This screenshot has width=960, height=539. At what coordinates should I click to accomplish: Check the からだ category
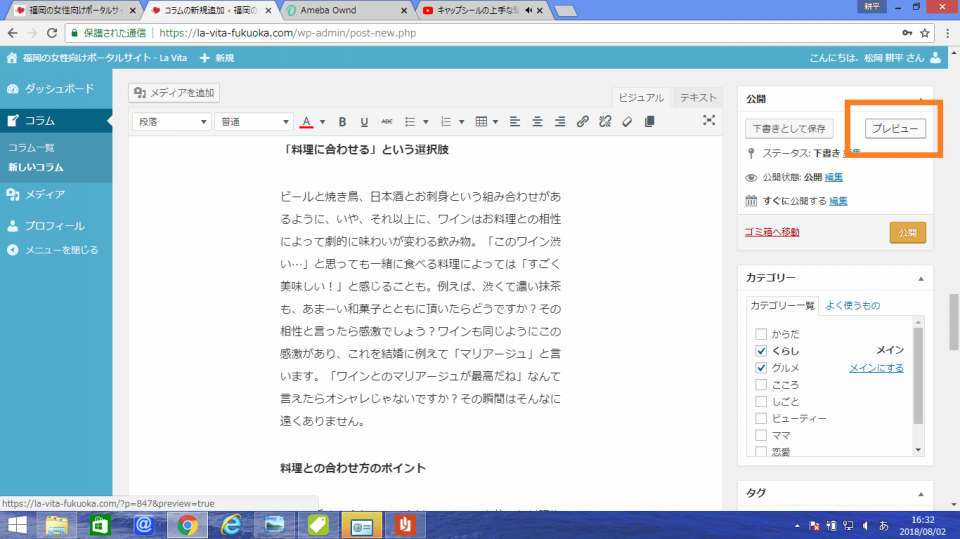tap(761, 334)
